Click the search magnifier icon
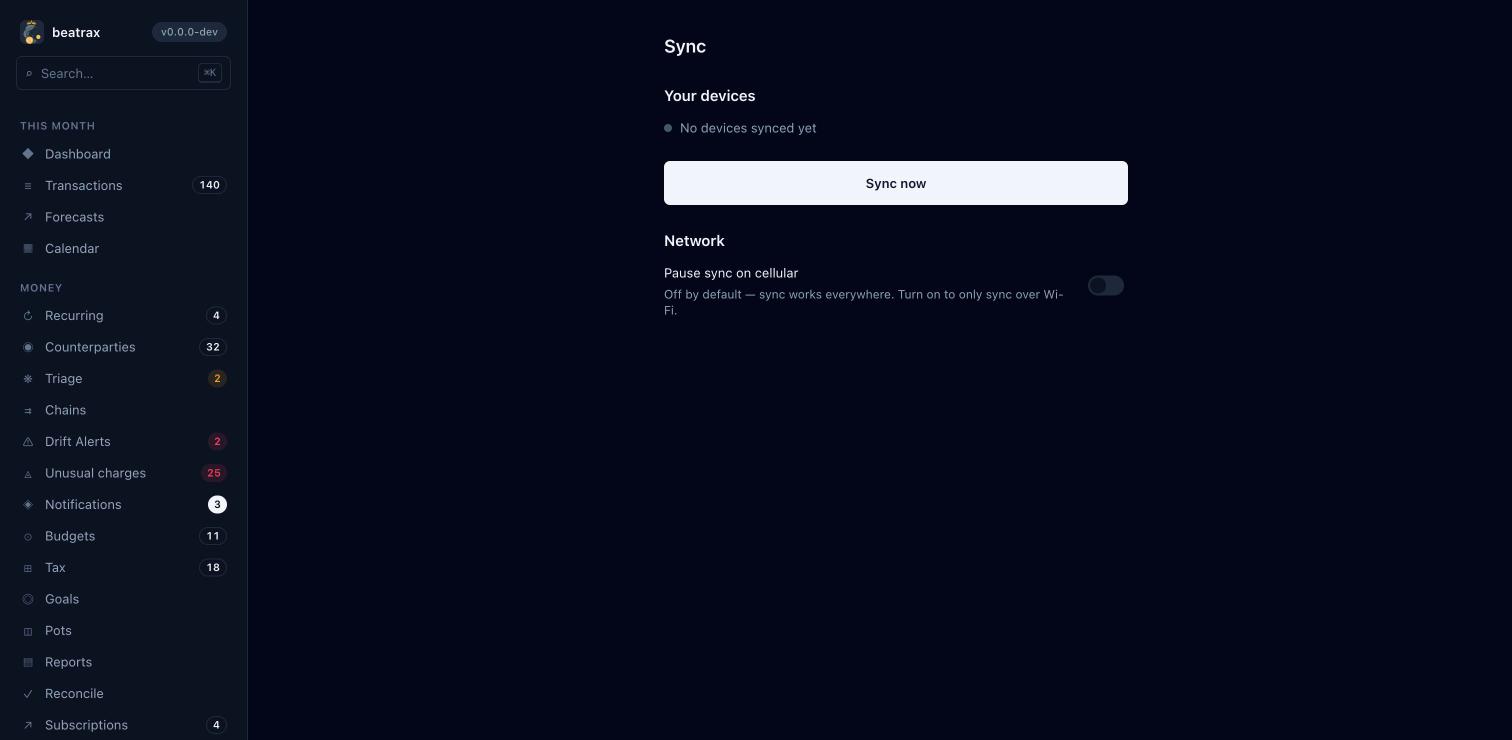 click(29, 73)
